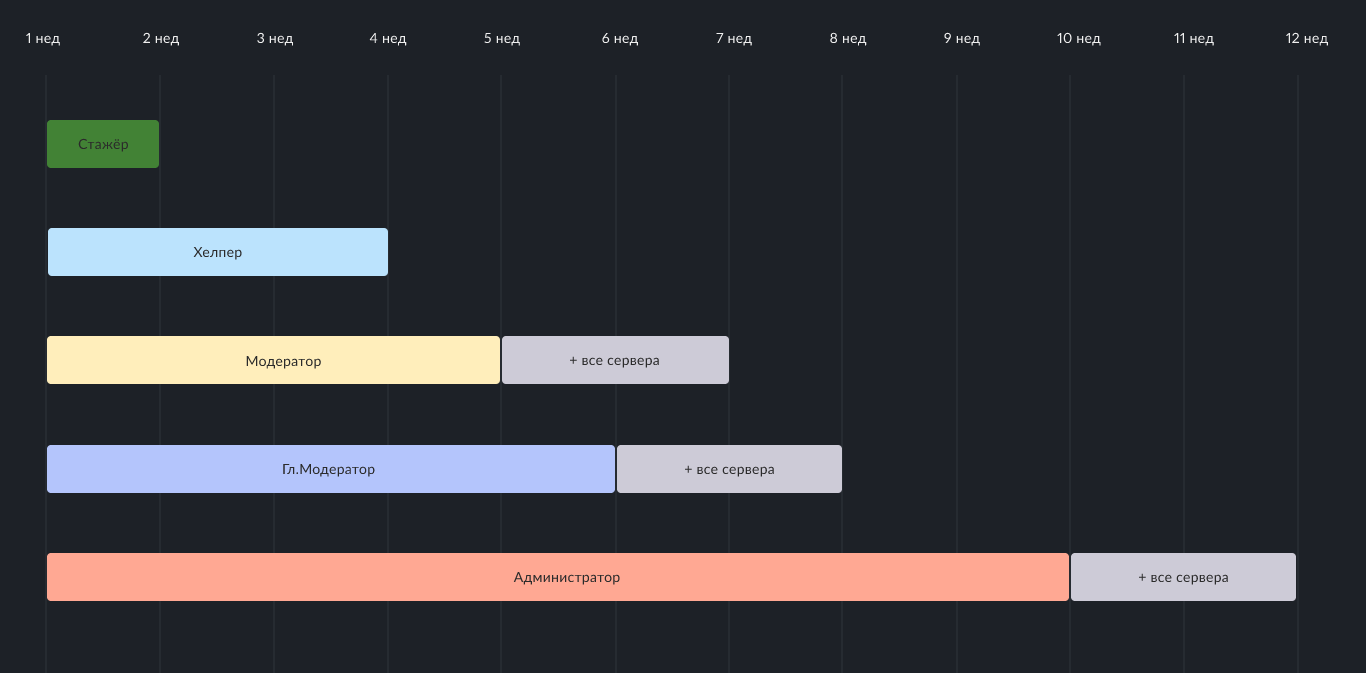This screenshot has width=1366, height=673.
Task: Select the '8 нед' header label
Action: point(847,39)
